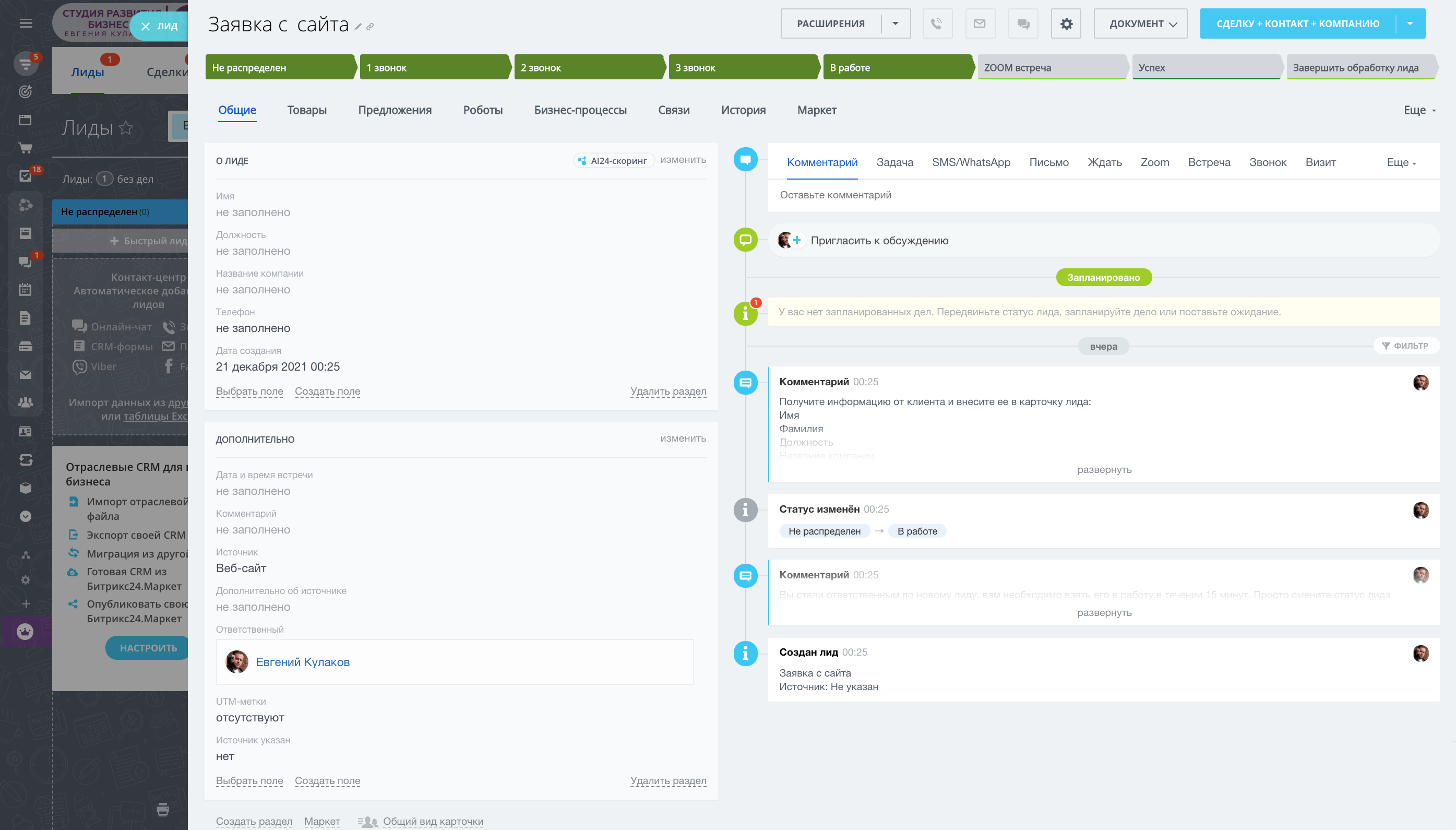The width and height of the screenshot is (1456, 830).
Task: Click pencil icon to edit lead title
Action: pyautogui.click(x=358, y=27)
